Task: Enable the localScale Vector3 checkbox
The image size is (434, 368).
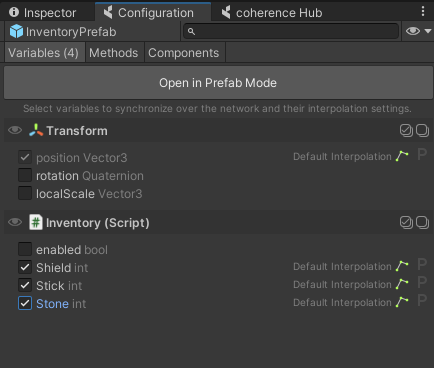Action: (x=25, y=193)
